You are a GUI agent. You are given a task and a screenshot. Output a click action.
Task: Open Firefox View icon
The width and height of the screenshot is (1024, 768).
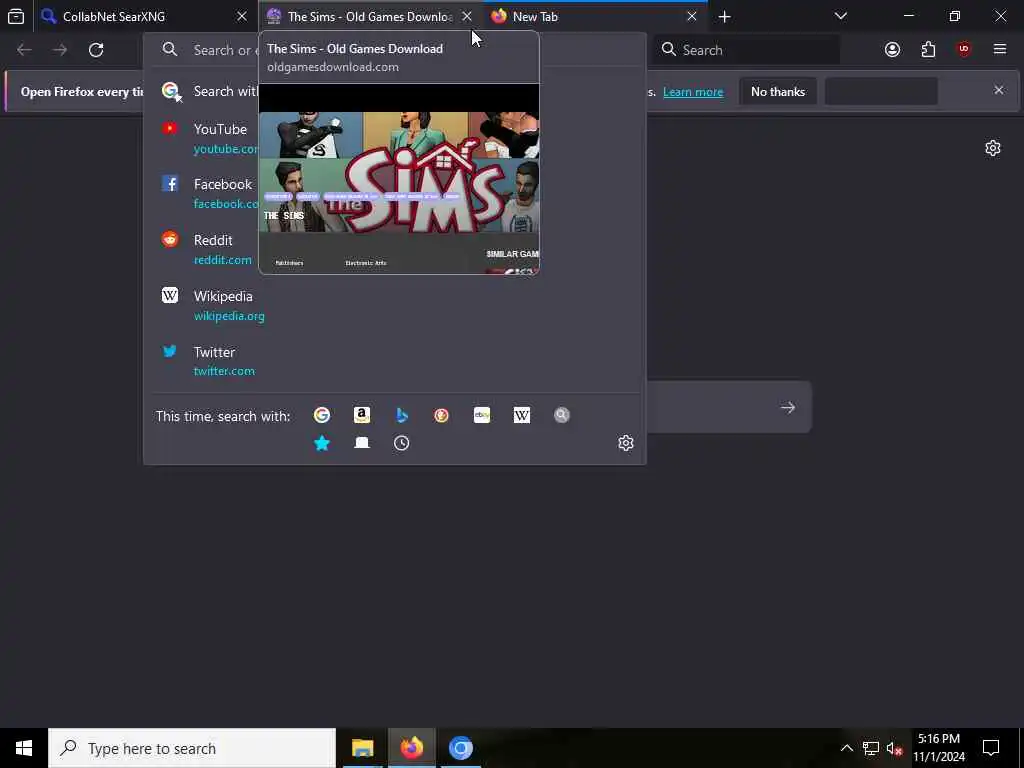tap(16, 16)
